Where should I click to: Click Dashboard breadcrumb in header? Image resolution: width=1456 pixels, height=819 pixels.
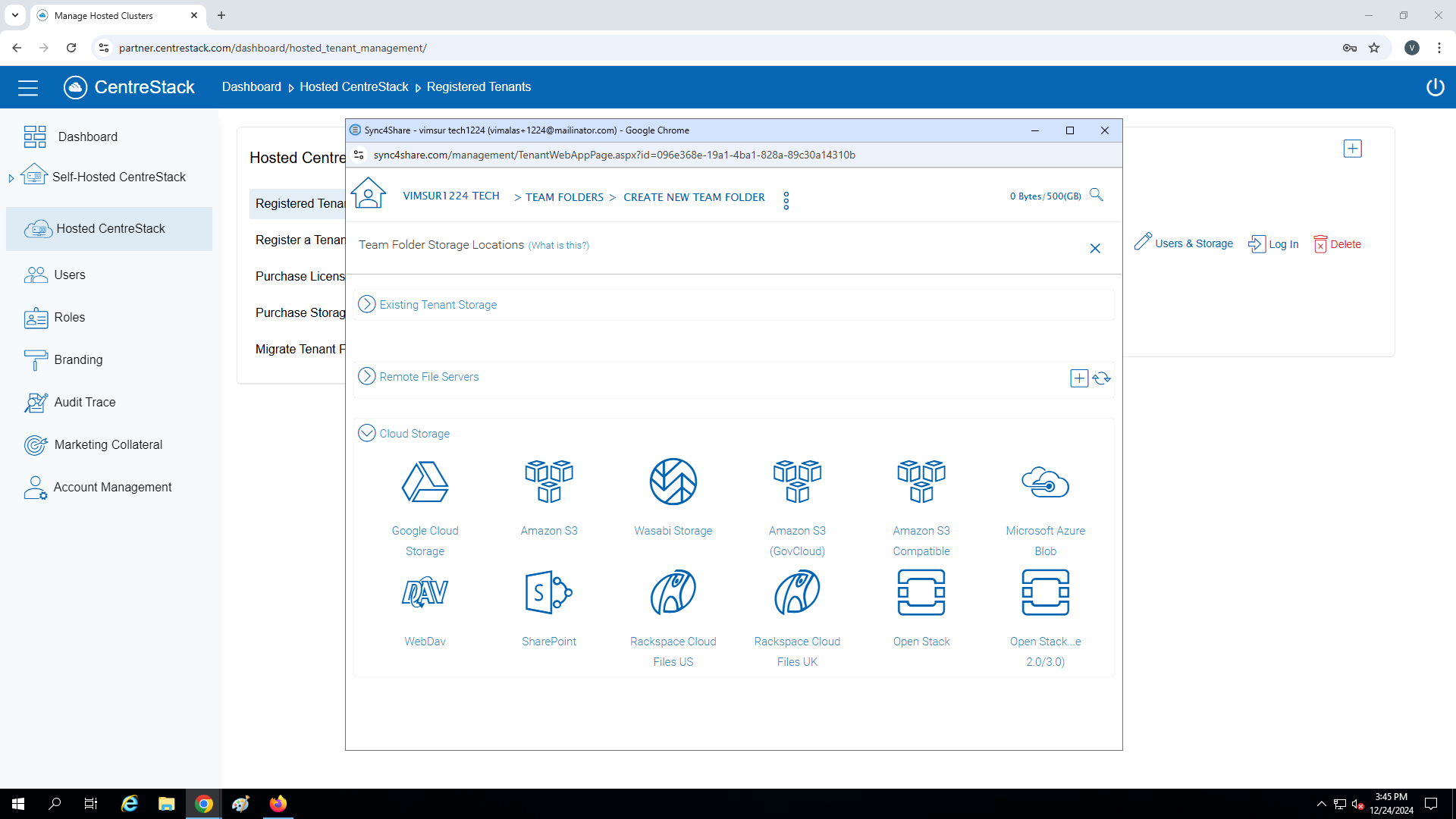pos(251,87)
